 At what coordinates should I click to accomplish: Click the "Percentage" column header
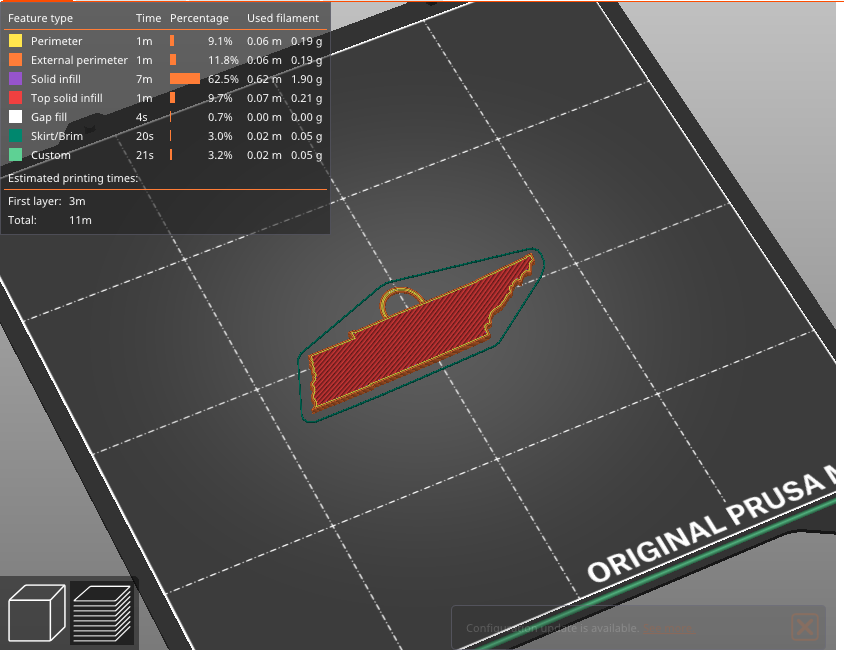pos(199,18)
